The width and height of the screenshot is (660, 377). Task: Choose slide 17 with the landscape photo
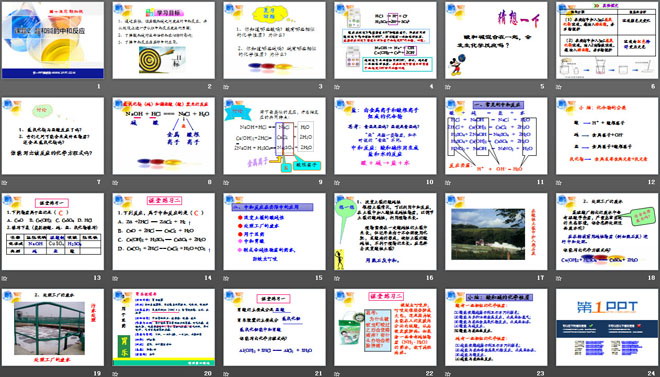click(496, 231)
